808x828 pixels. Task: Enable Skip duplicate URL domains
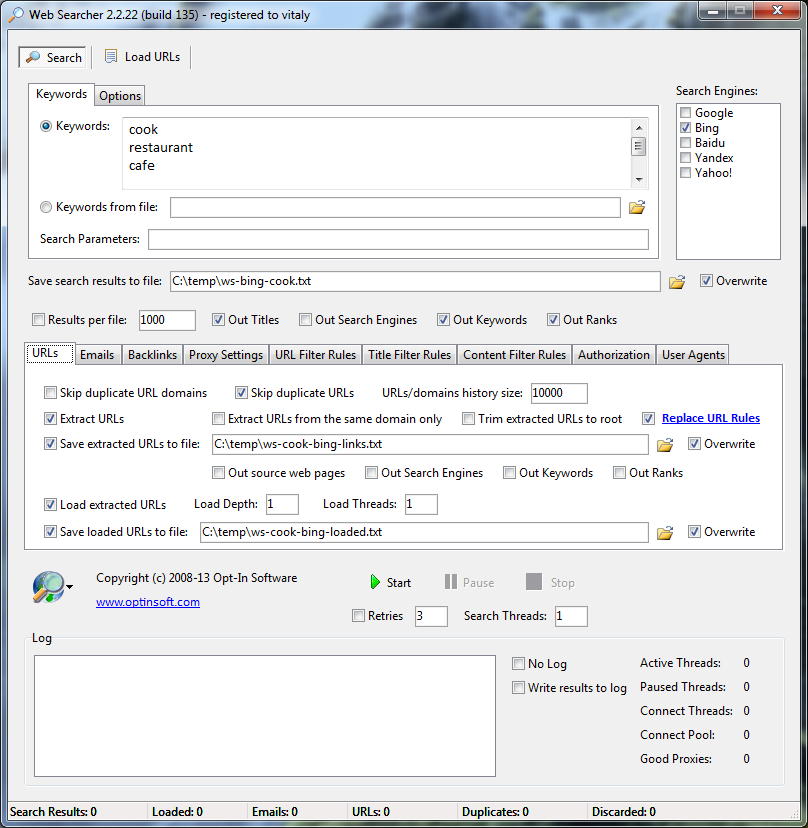(50, 392)
